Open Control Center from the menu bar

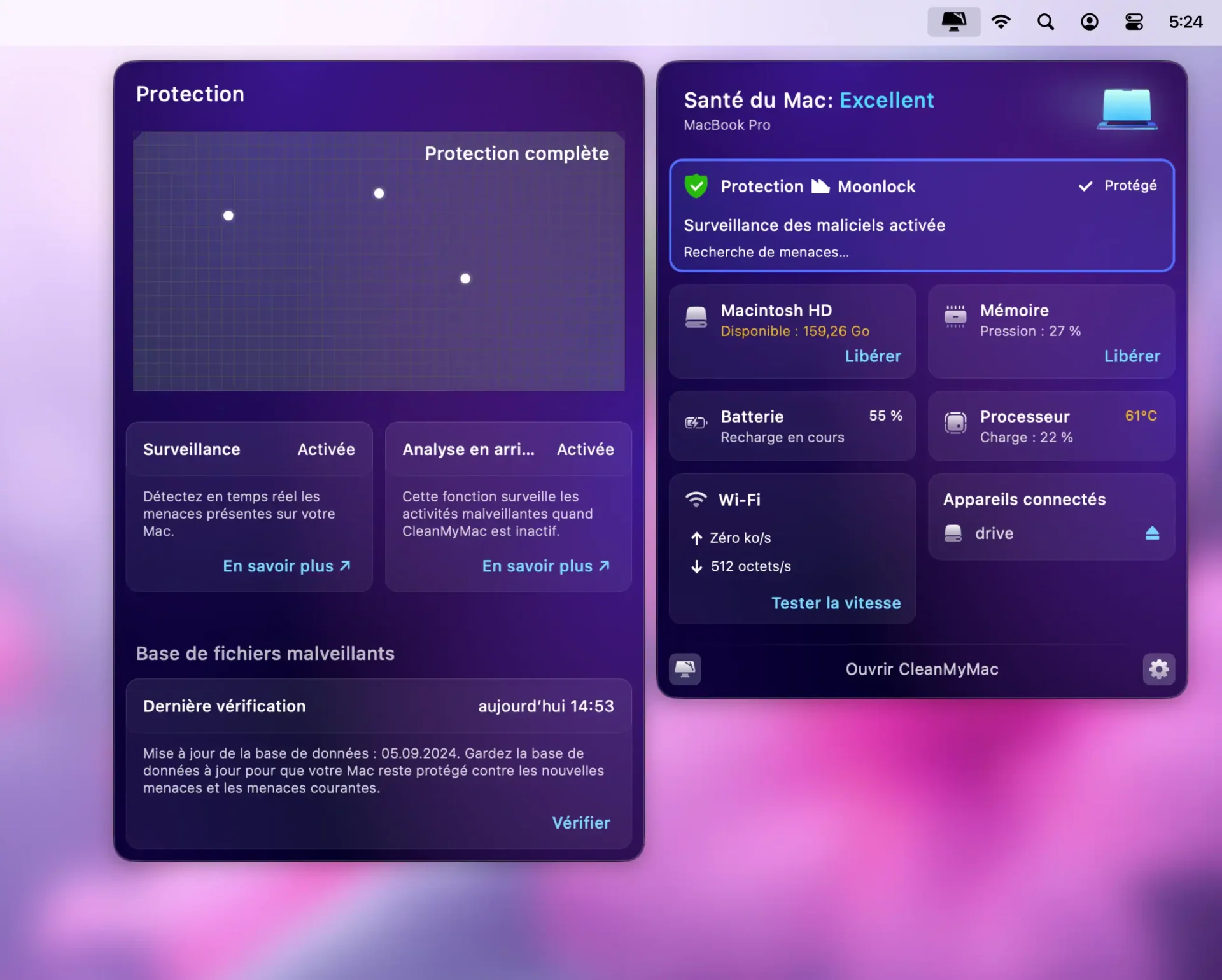(x=1134, y=21)
